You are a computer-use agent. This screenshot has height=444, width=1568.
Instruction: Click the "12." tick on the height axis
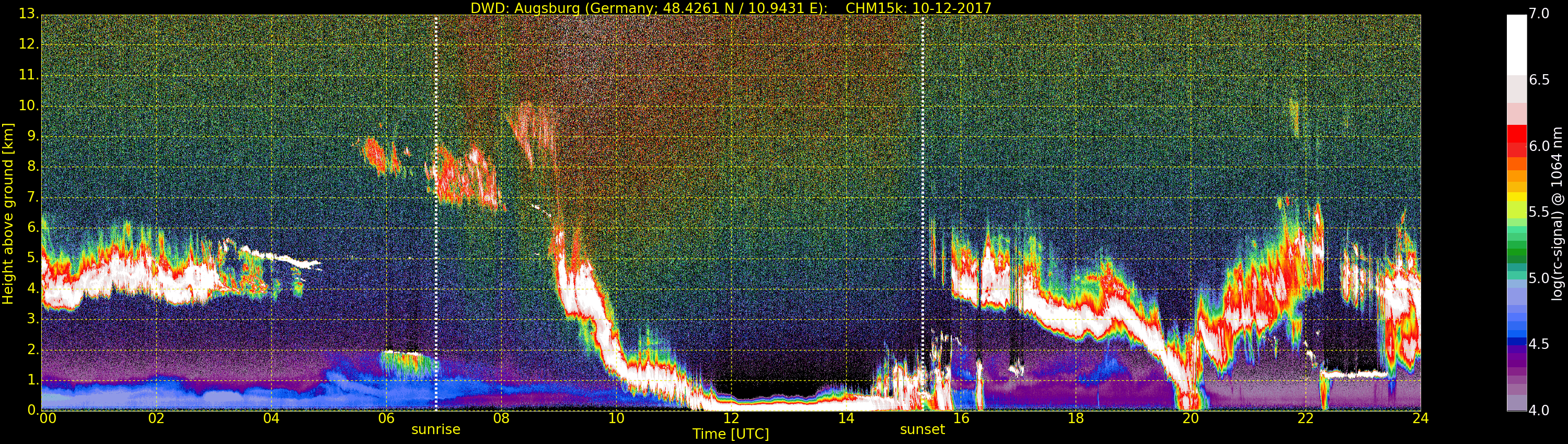[x=29, y=44]
